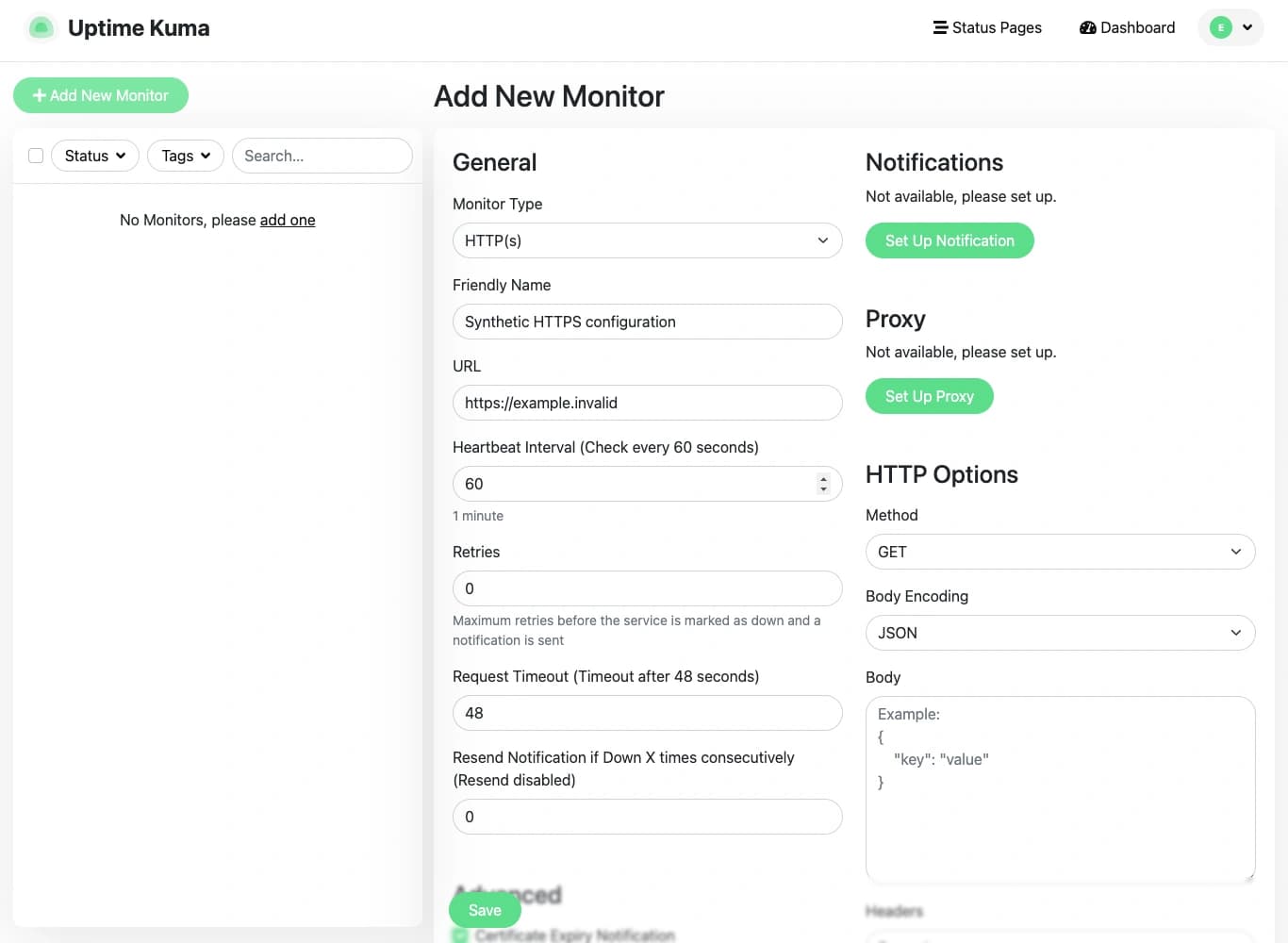Click the Add New Monitor button
The height and width of the screenshot is (943, 1288).
[101, 95]
